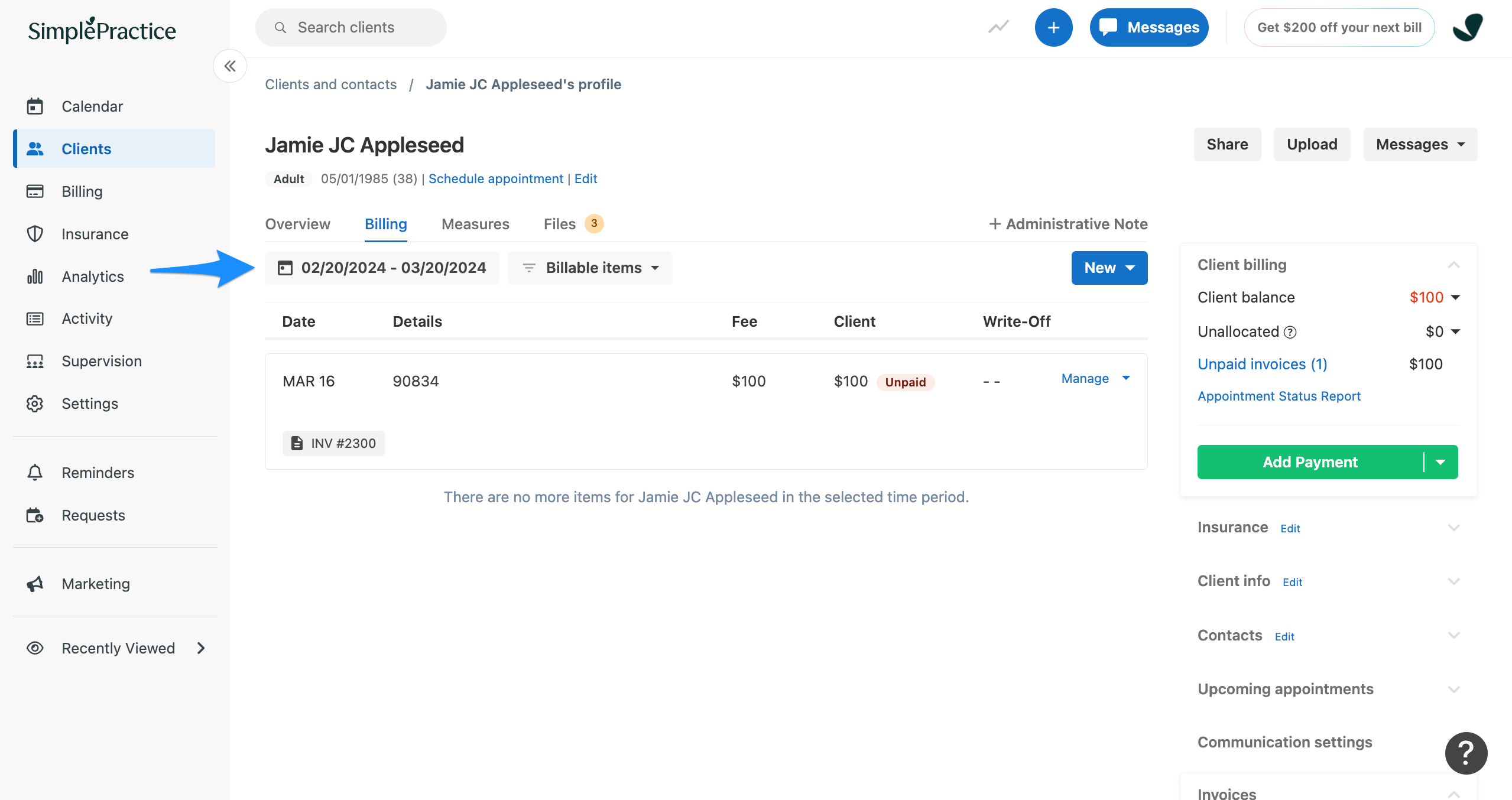The image size is (1512, 800).
Task: Click the Billing icon in sidebar
Action: pos(34,190)
